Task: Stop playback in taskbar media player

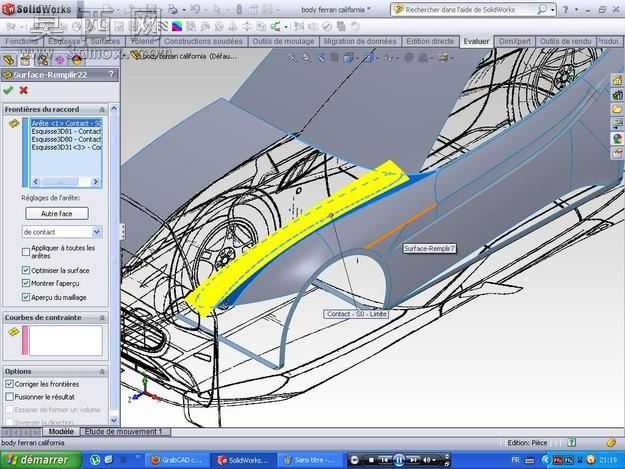Action: pos(371,460)
